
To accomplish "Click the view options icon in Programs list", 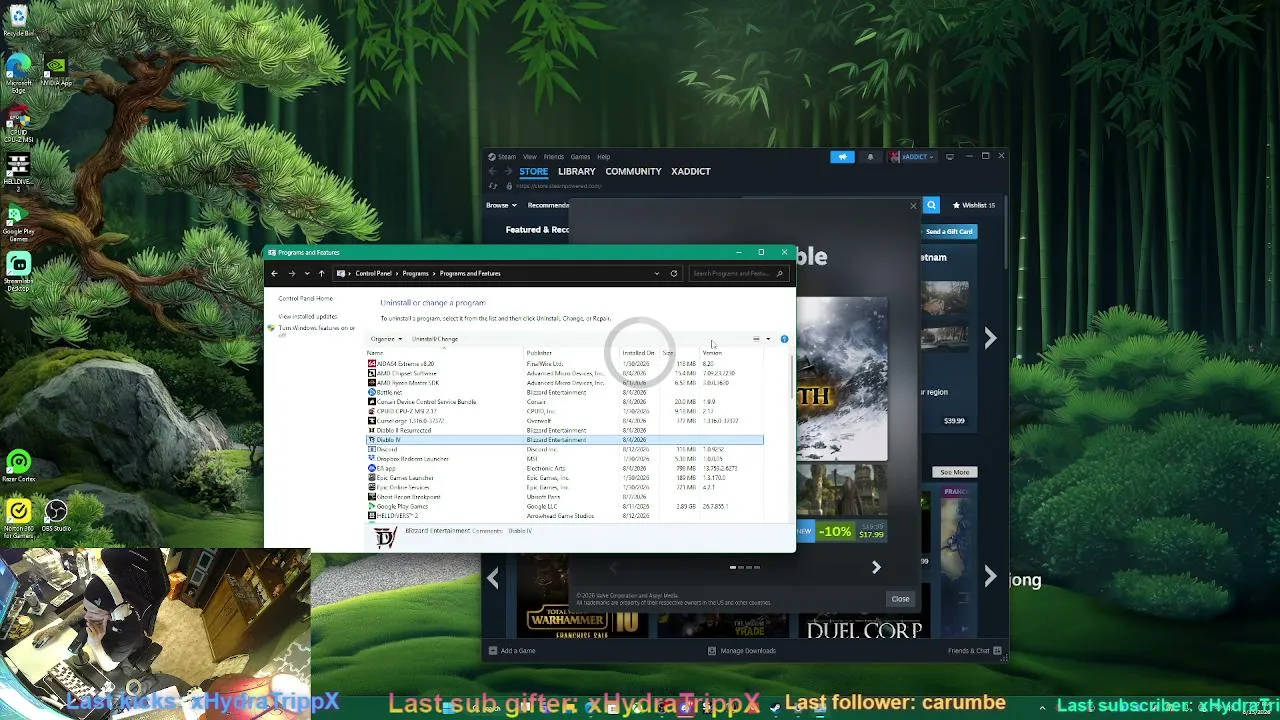I will click(756, 339).
